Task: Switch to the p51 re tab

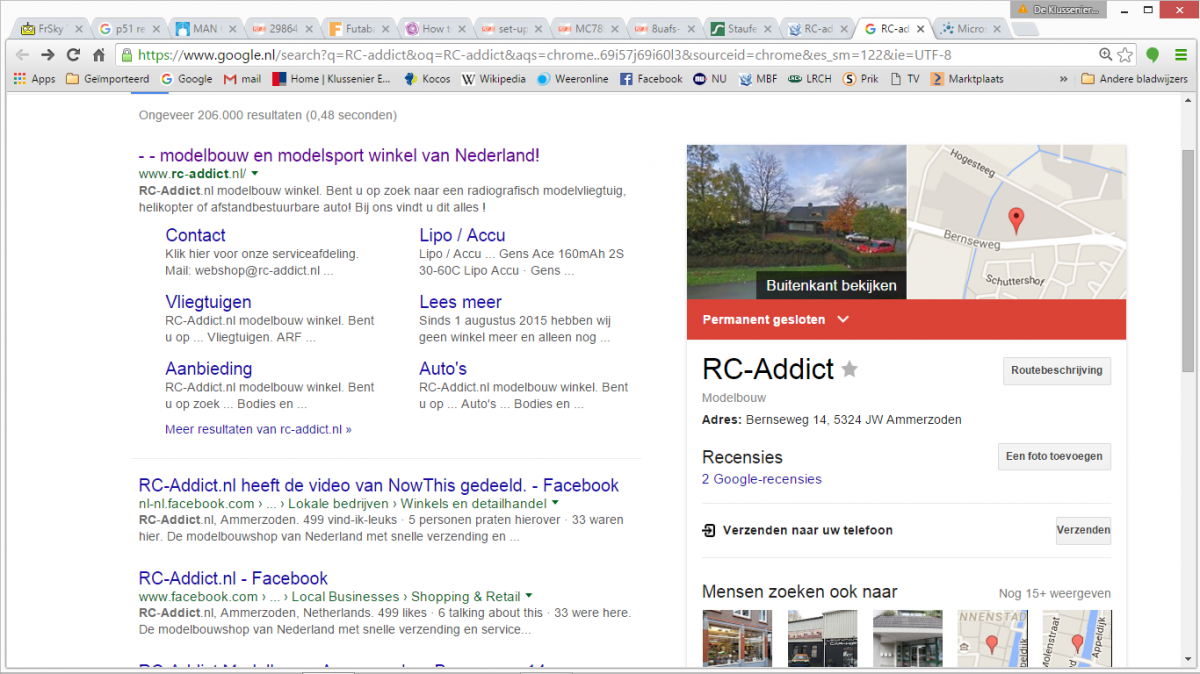Action: (126, 28)
